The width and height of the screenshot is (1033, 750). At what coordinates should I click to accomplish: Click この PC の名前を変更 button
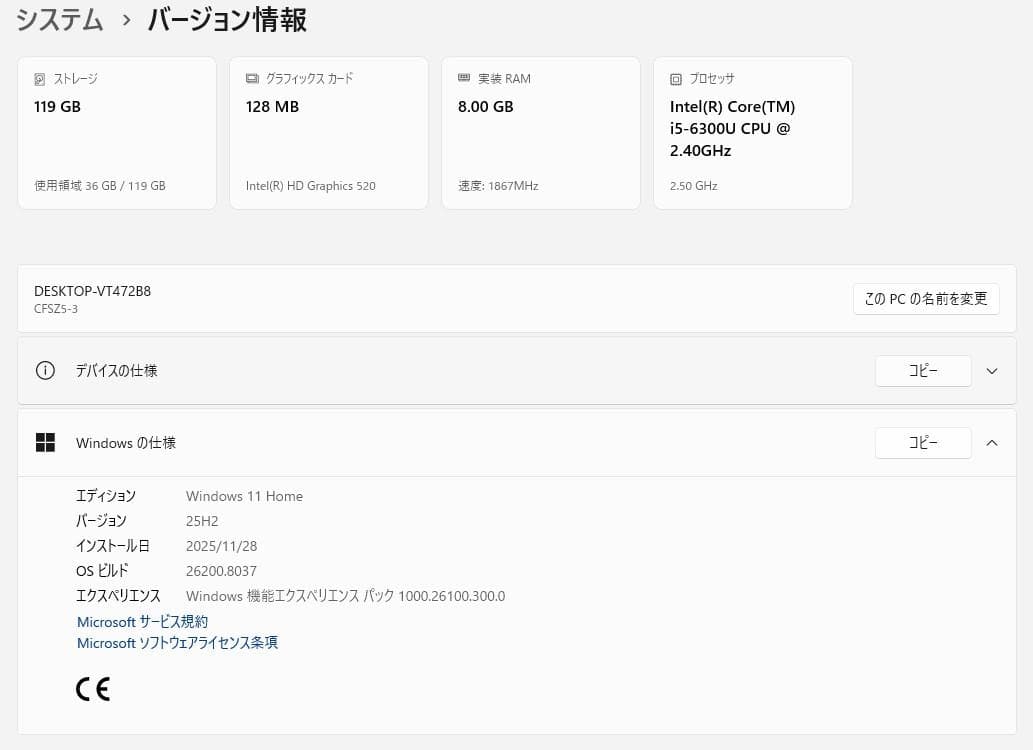[926, 299]
